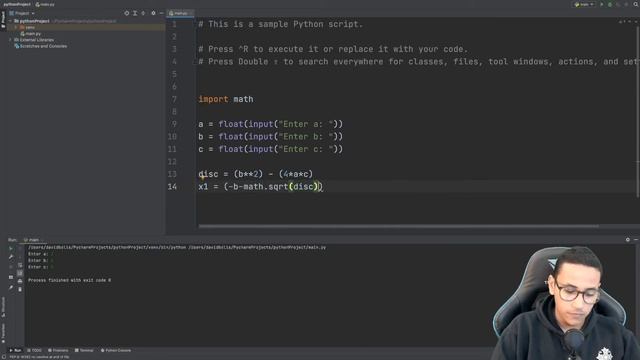Open the Structure side tool window
This screenshot has width=640, height=360.
[x=3, y=307]
